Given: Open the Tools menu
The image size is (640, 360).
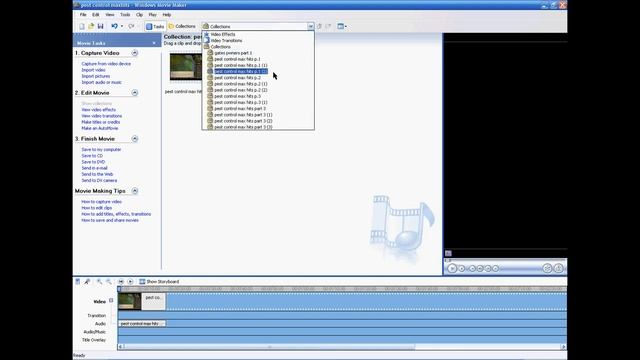Looking at the screenshot, I should (125, 15).
